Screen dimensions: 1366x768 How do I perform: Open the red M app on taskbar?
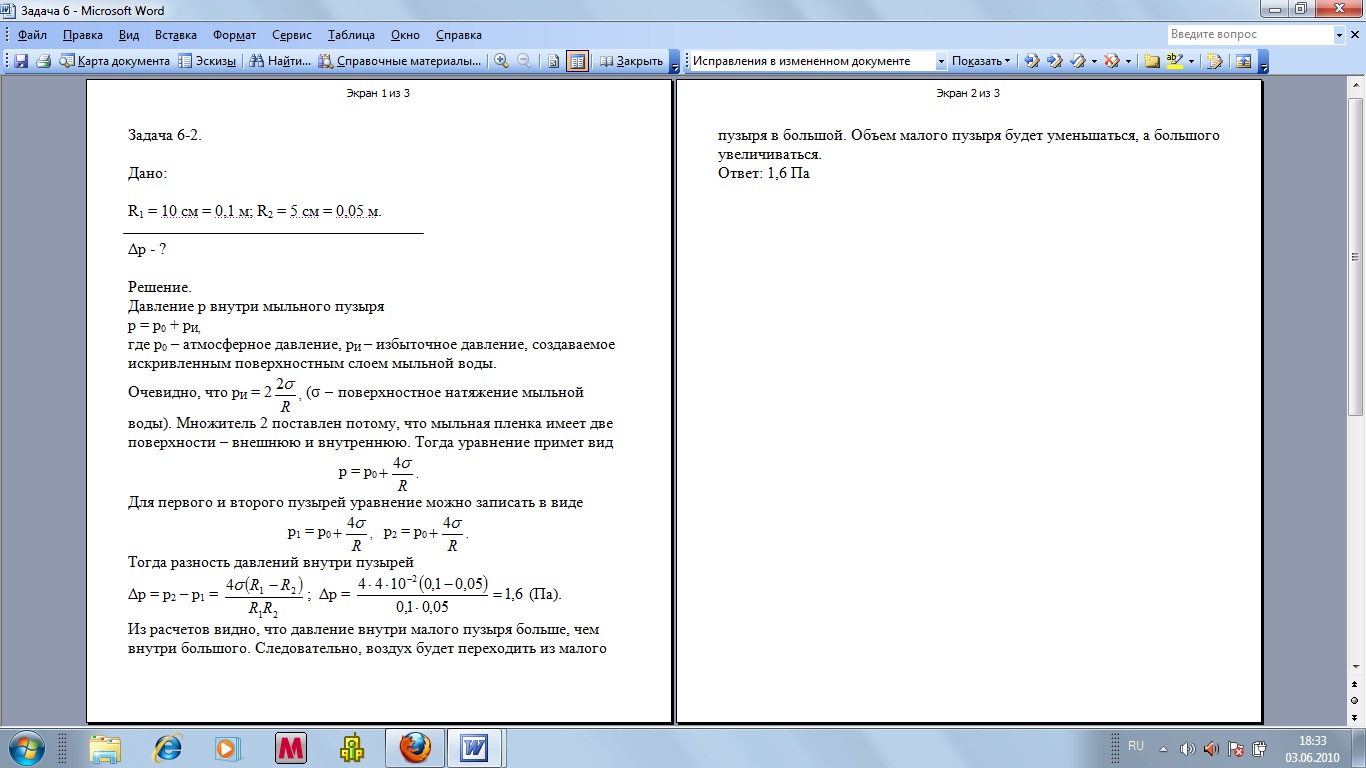(291, 748)
